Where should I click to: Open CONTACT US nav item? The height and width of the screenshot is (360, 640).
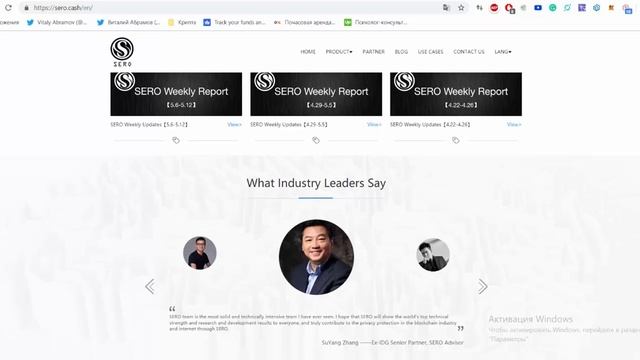click(469, 52)
